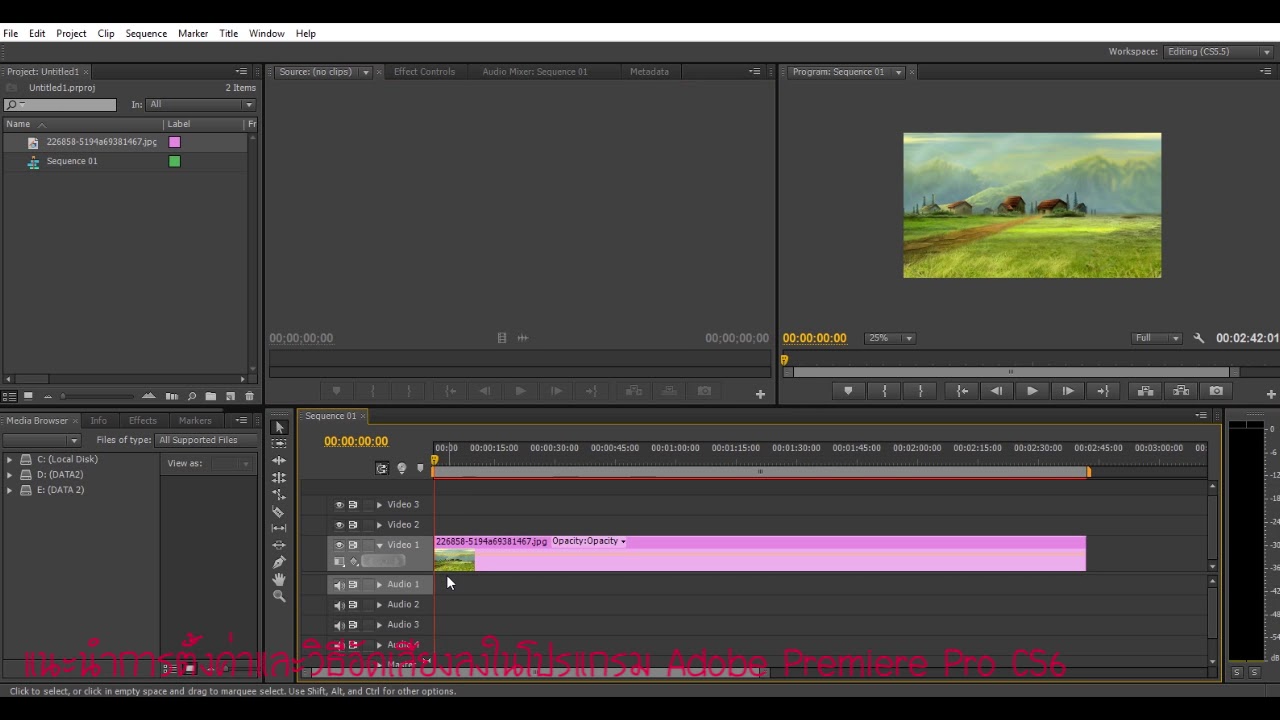
Task: Mute Audio 1 track speaker toggle
Action: coord(339,585)
